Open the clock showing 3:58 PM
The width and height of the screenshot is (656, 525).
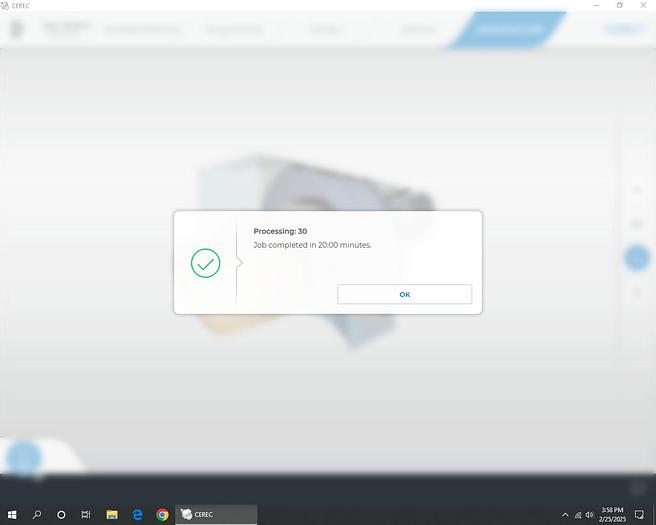pos(612,515)
